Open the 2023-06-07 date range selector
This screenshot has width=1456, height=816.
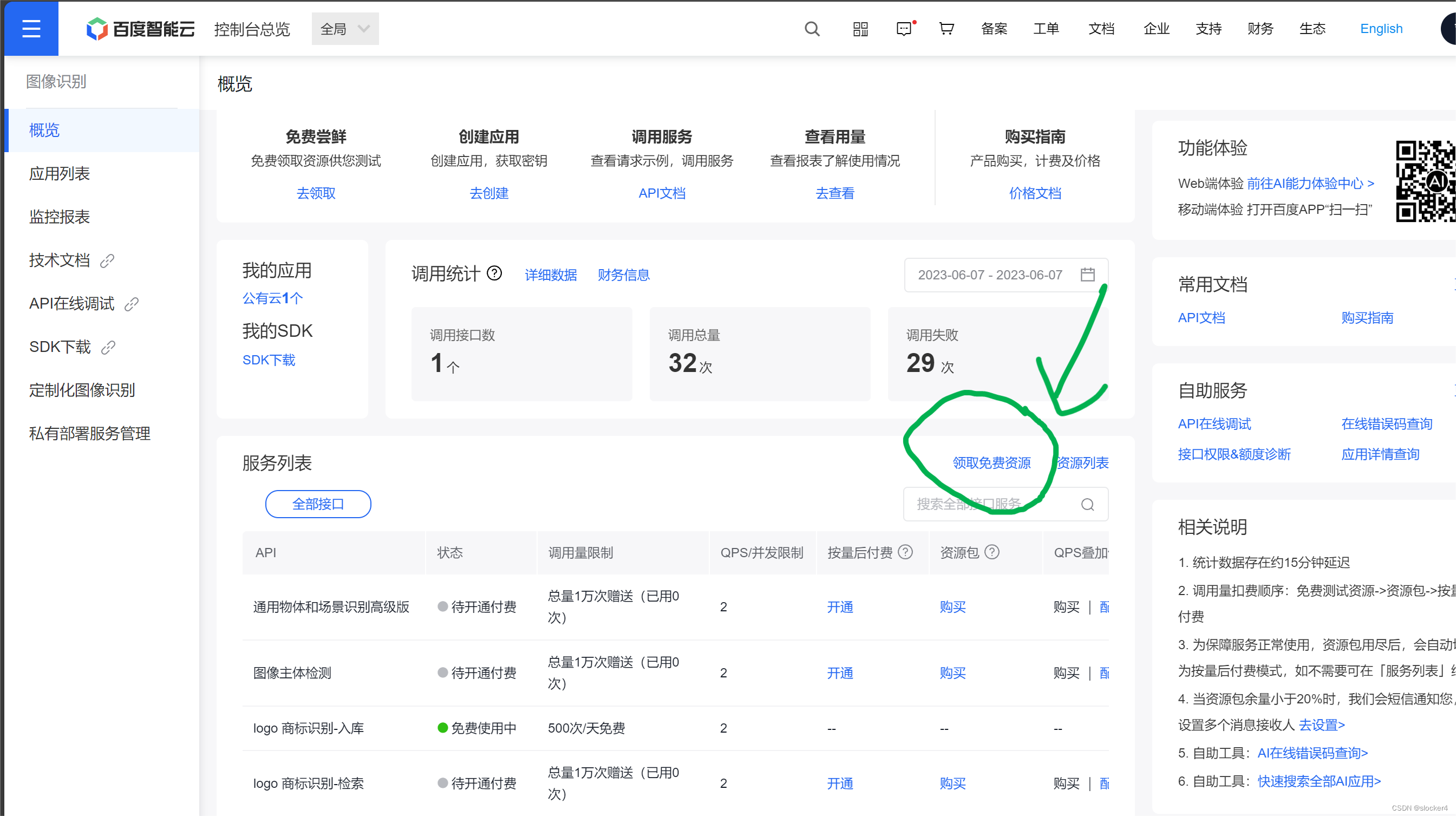click(x=990, y=275)
